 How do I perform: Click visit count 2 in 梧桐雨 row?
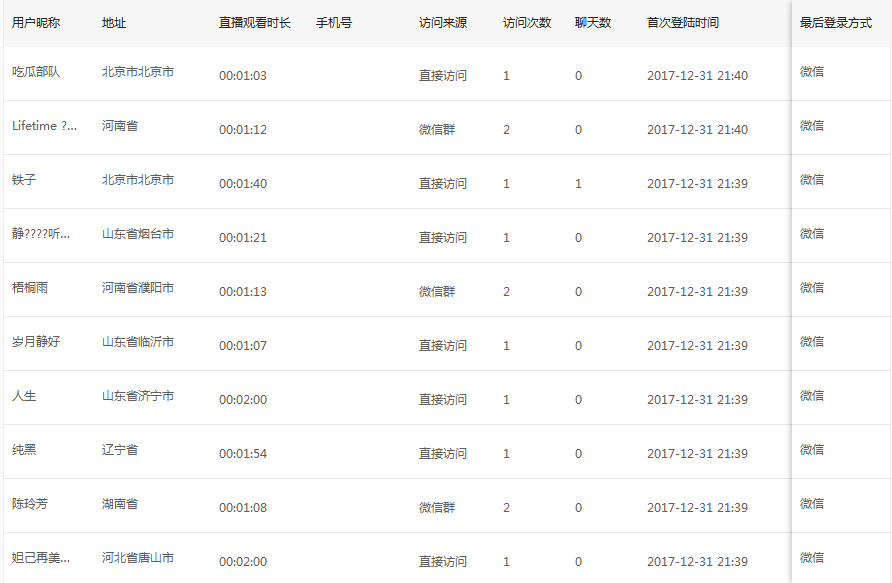[506, 292]
